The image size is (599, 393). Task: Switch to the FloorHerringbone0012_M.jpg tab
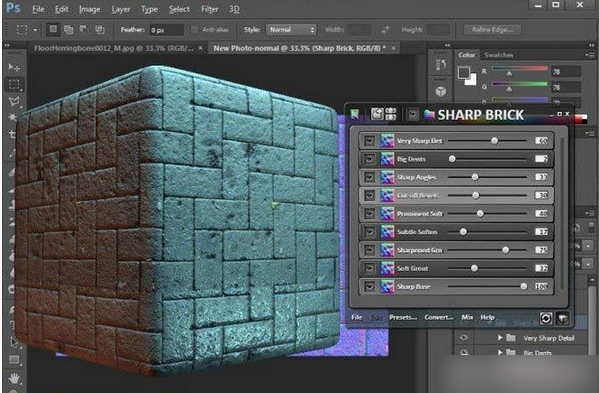(x=114, y=49)
